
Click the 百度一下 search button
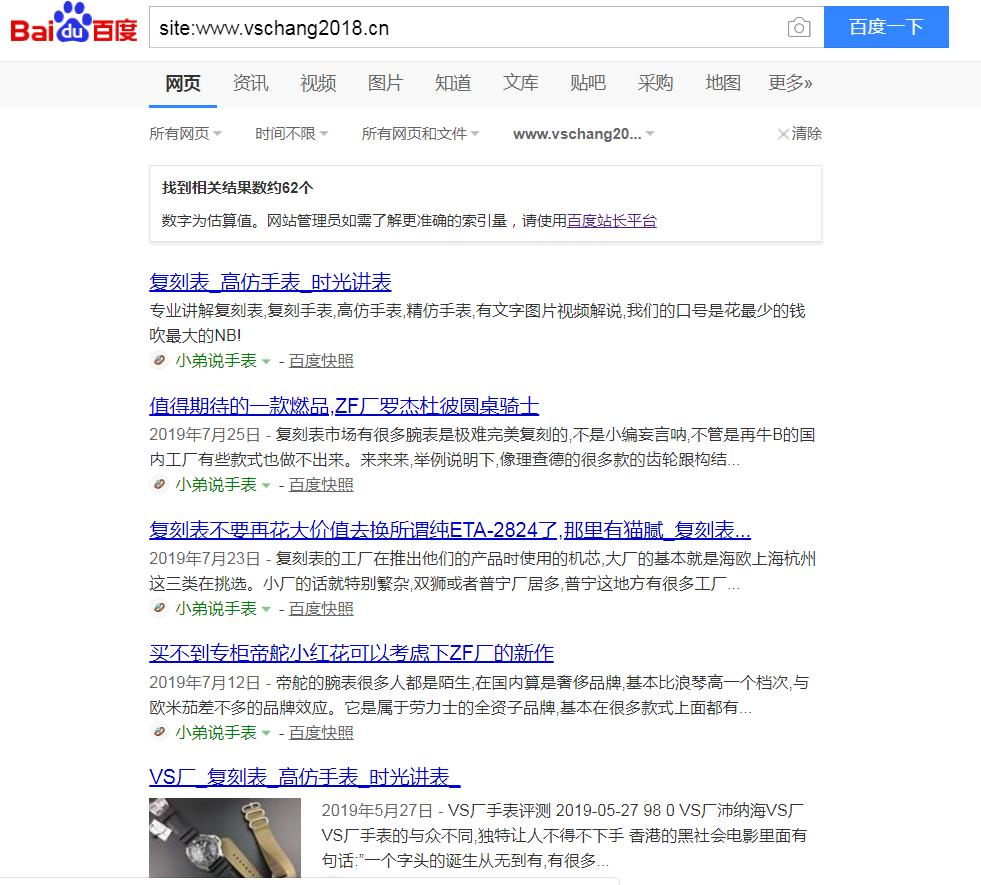[886, 27]
